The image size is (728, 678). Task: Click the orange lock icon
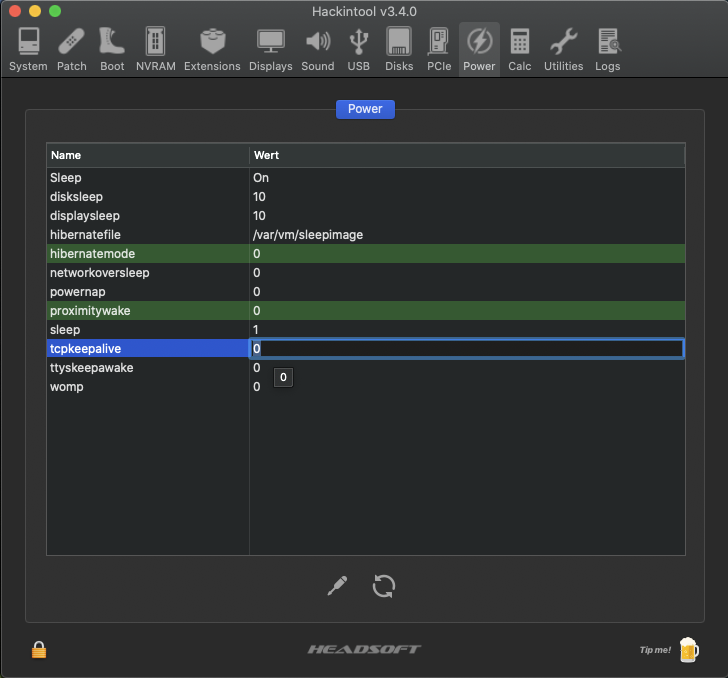pos(39,650)
